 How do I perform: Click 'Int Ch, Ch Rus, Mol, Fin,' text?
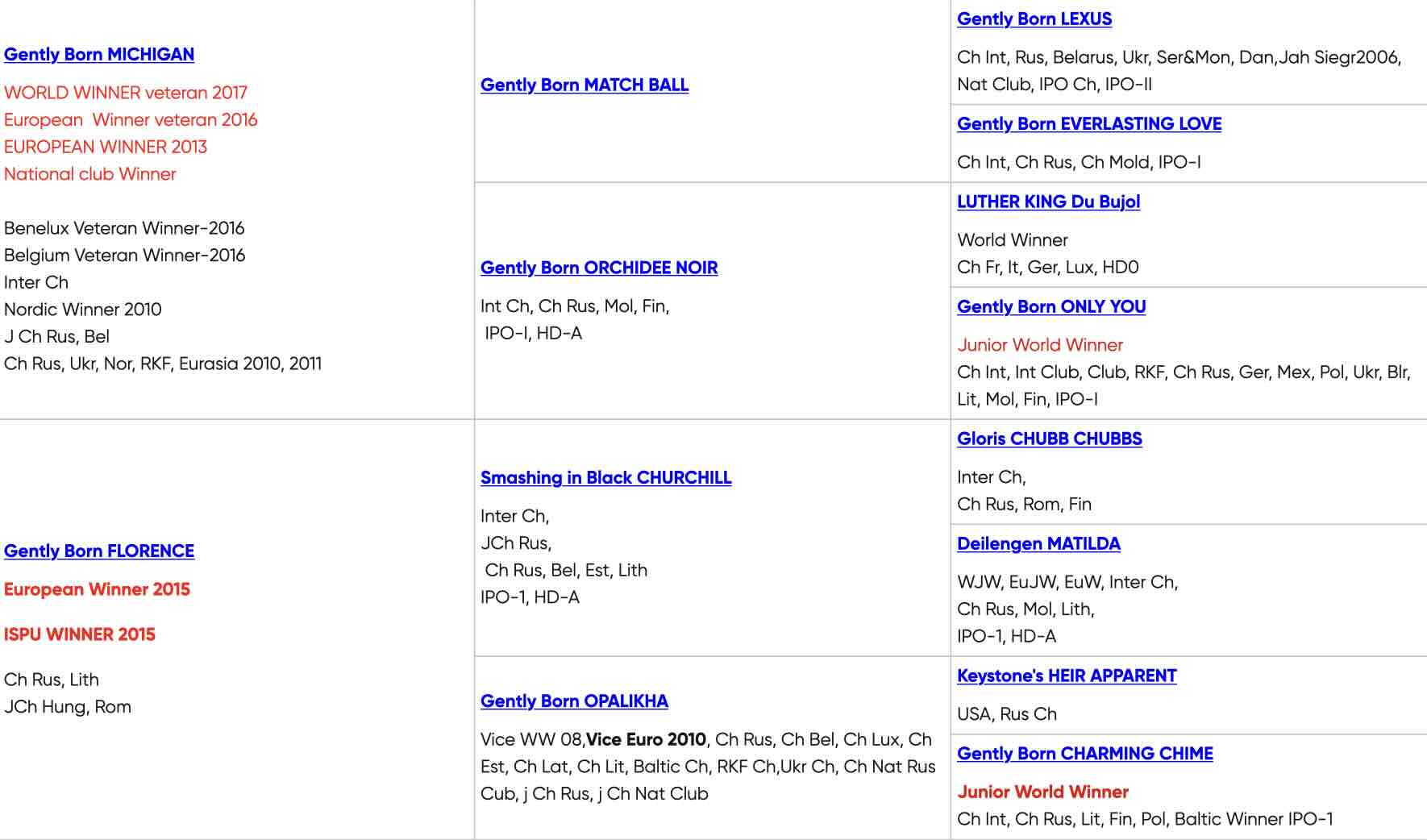click(575, 306)
